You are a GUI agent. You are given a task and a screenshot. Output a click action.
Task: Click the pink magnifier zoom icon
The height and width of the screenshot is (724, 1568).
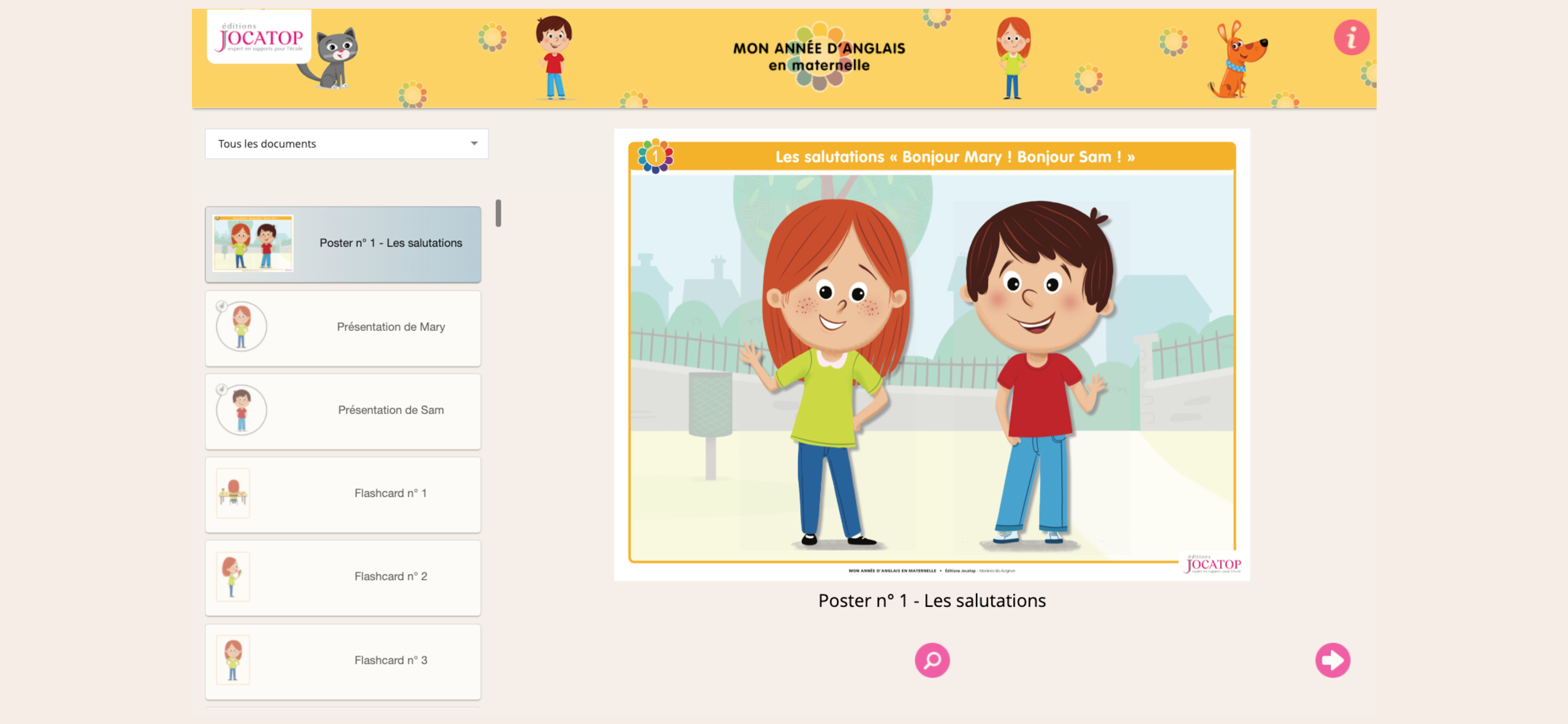coord(932,659)
